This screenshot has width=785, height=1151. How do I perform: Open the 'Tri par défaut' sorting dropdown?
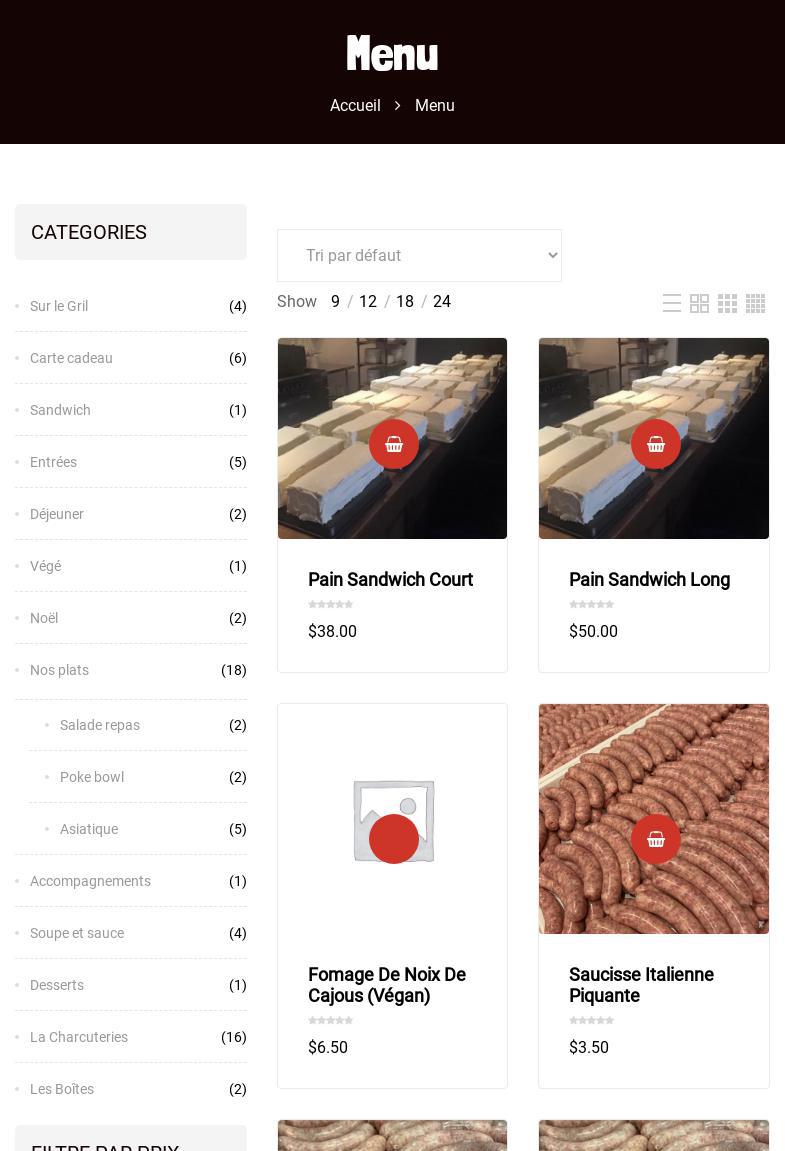point(419,256)
